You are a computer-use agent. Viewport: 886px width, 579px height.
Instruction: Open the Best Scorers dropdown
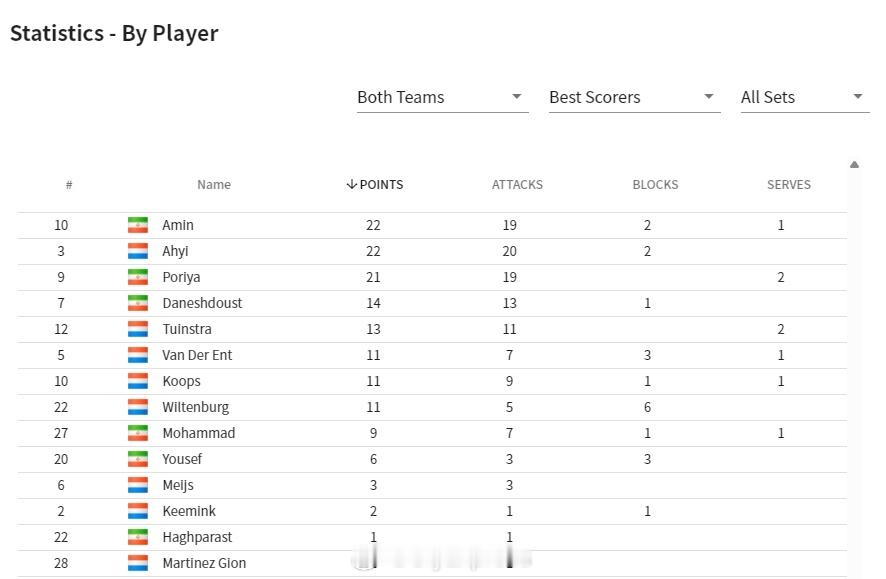635,98
